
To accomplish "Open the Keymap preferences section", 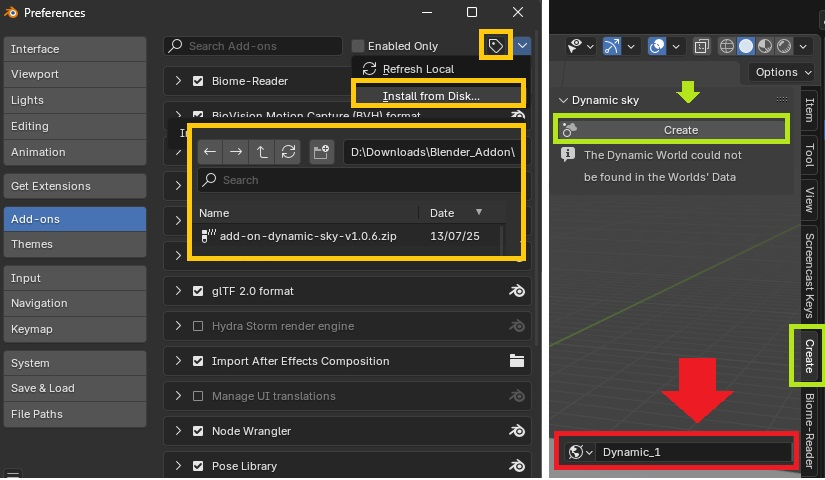I will (x=75, y=329).
